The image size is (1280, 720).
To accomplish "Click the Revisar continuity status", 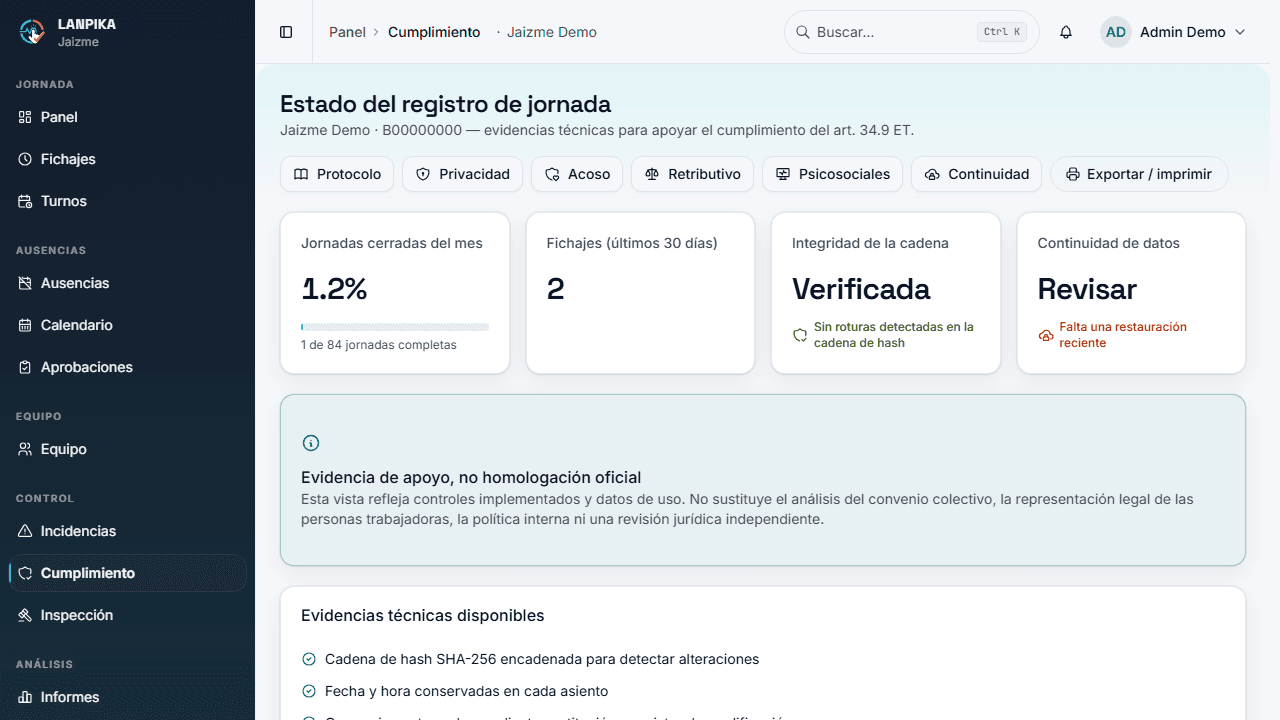I will tap(1087, 289).
